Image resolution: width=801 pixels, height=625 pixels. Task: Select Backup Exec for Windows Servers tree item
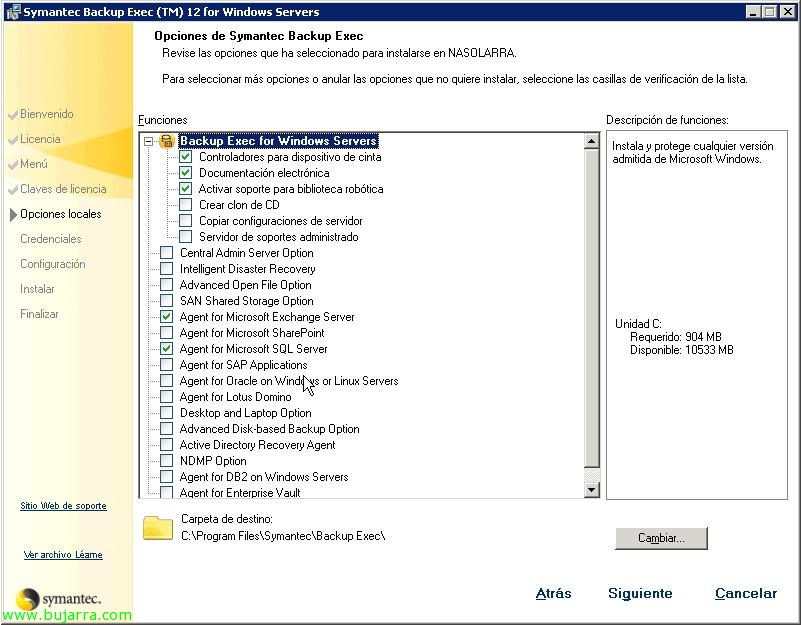click(278, 141)
